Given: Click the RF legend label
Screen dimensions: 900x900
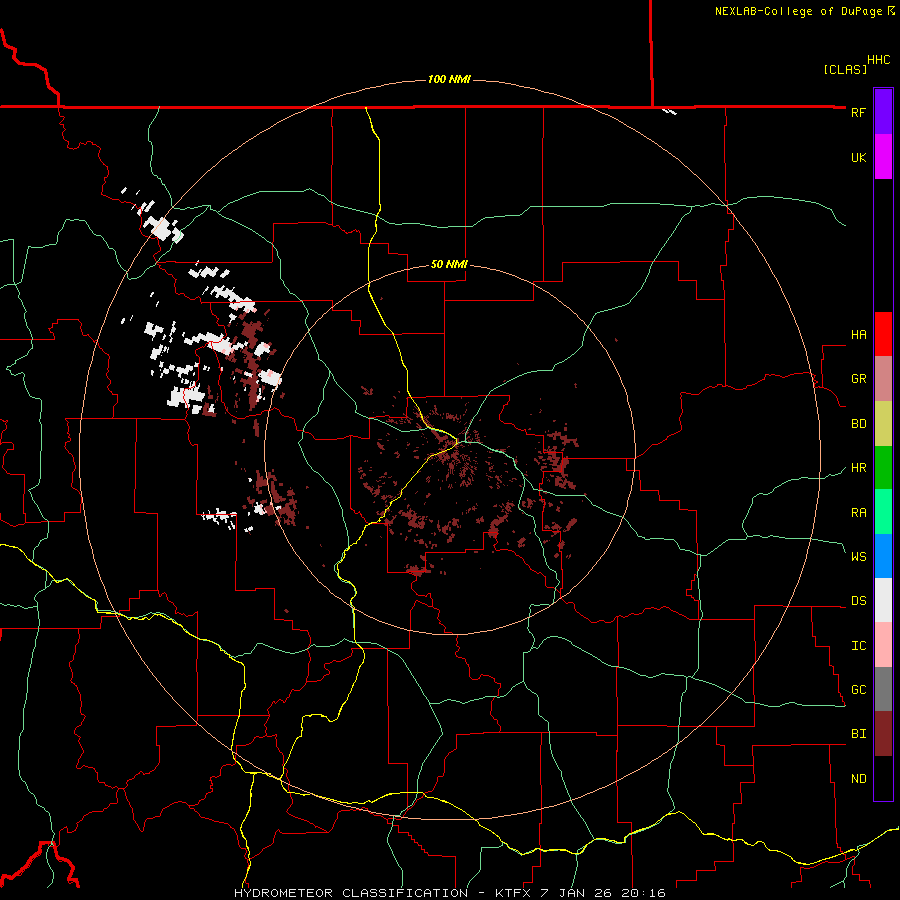Looking at the screenshot, I should pos(858,112).
